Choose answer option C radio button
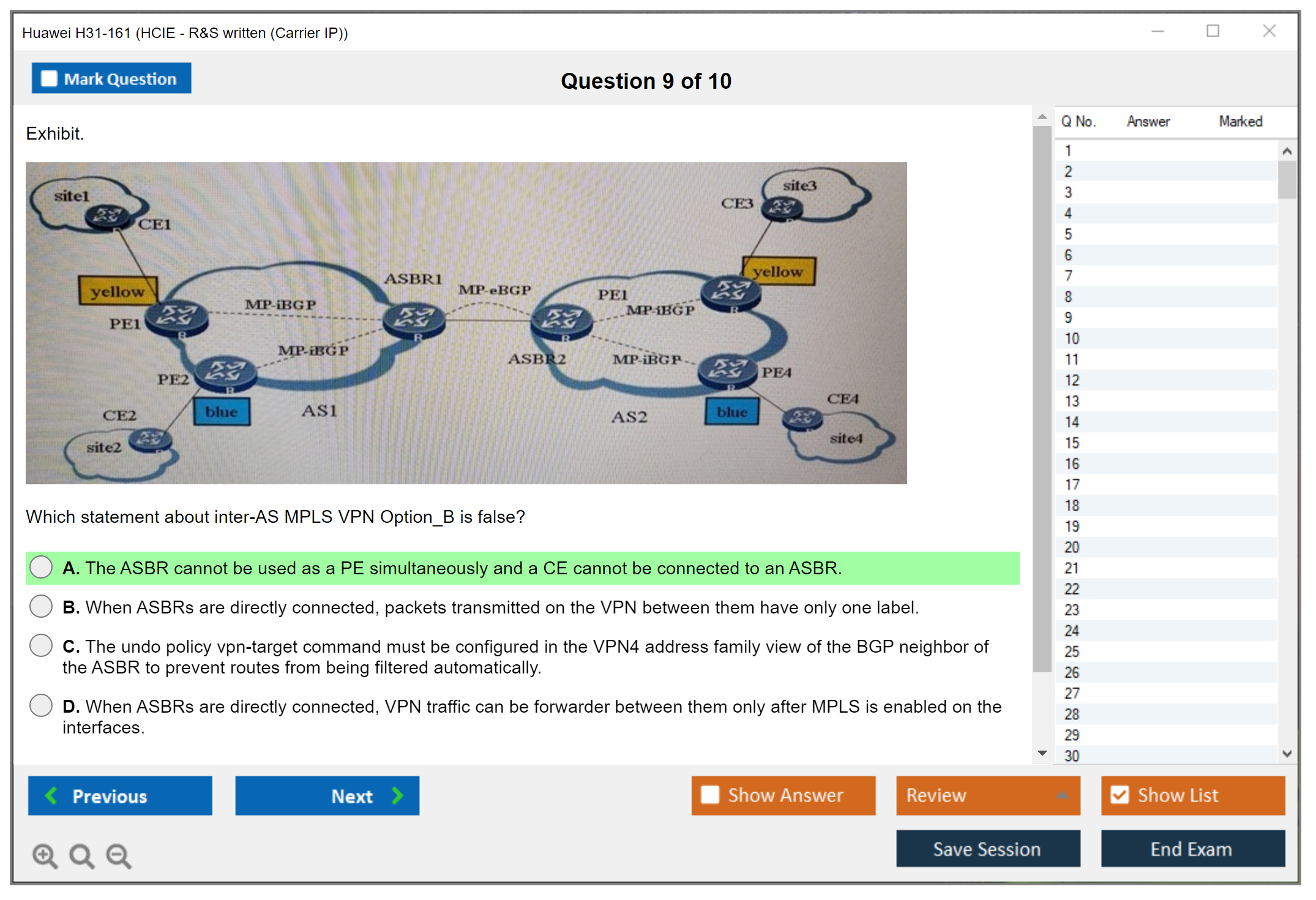 41,645
